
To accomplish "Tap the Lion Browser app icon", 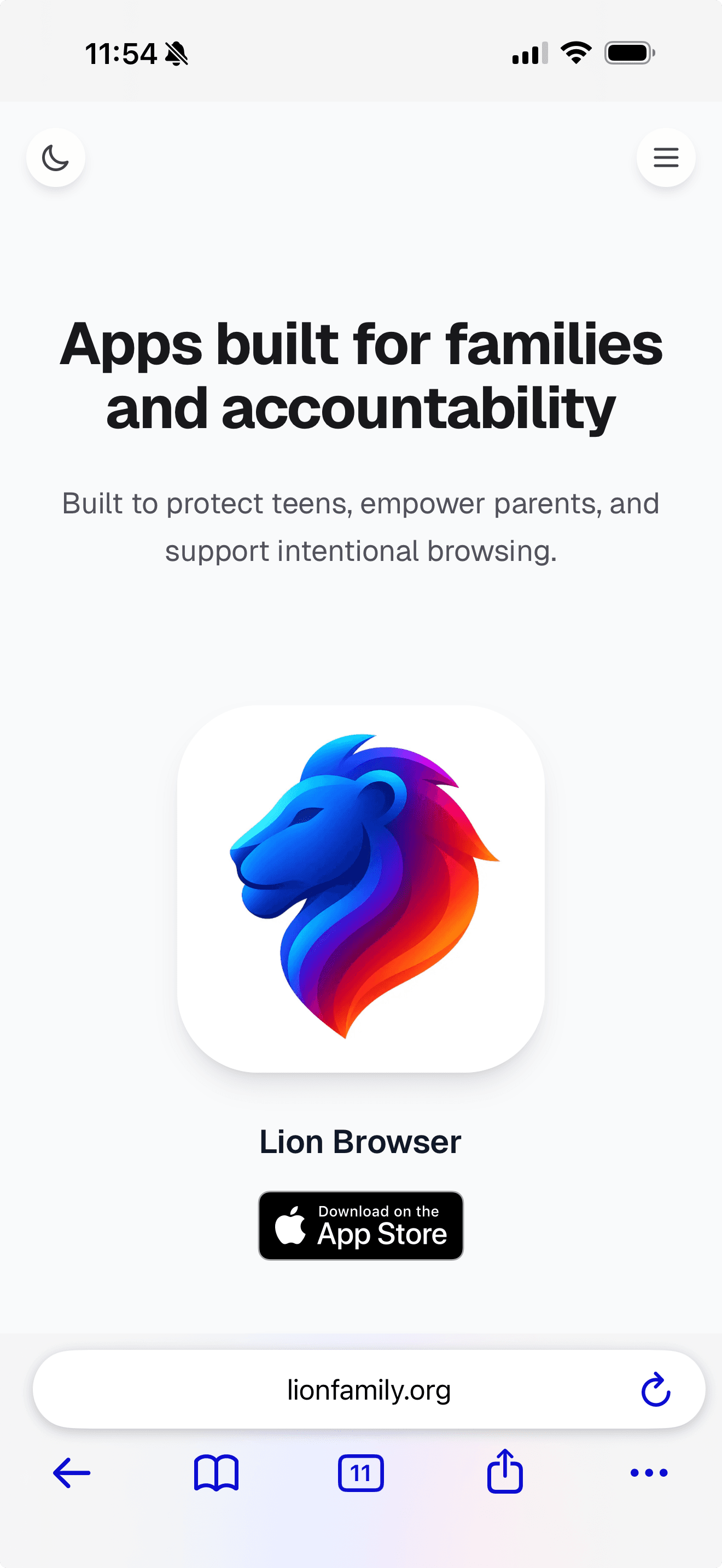I will [x=361, y=888].
